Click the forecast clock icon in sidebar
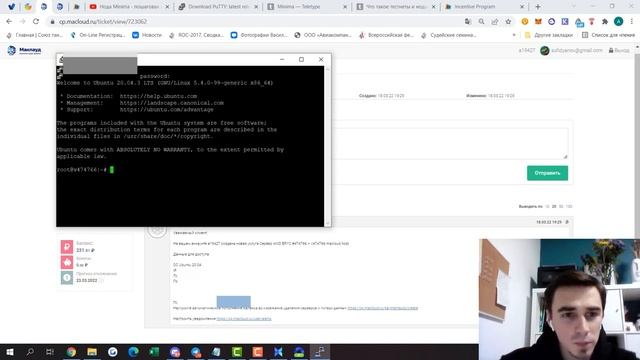 [x=67, y=278]
